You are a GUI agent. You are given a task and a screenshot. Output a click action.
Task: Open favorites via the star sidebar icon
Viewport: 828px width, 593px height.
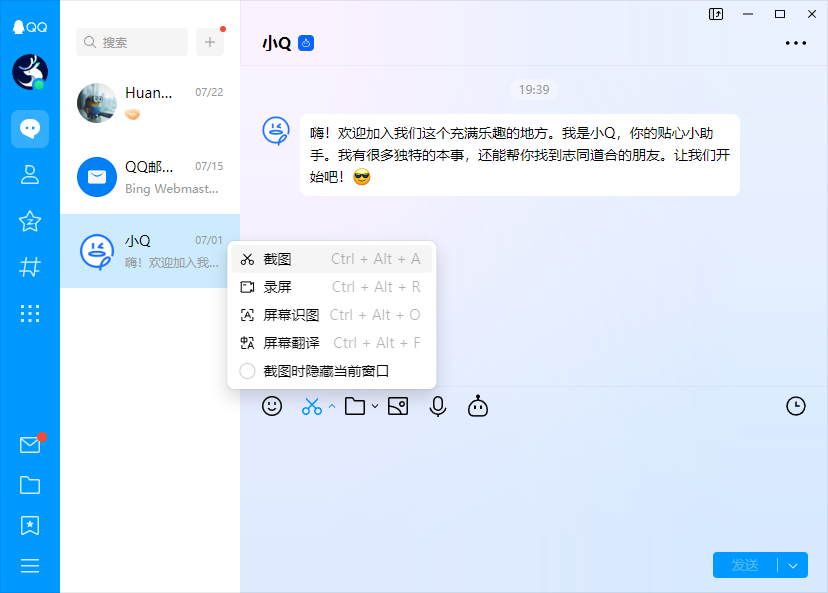[30, 221]
